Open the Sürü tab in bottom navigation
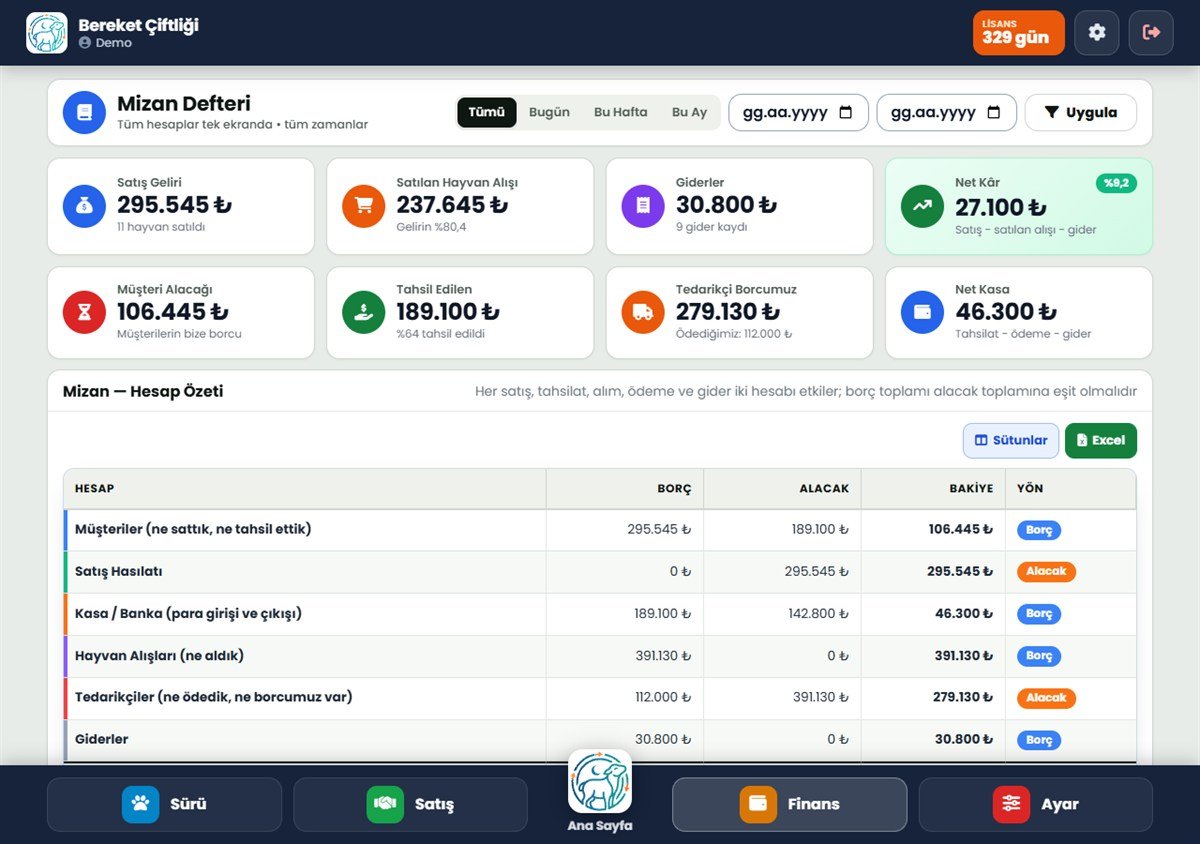Image resolution: width=1200 pixels, height=844 pixels. click(x=164, y=804)
